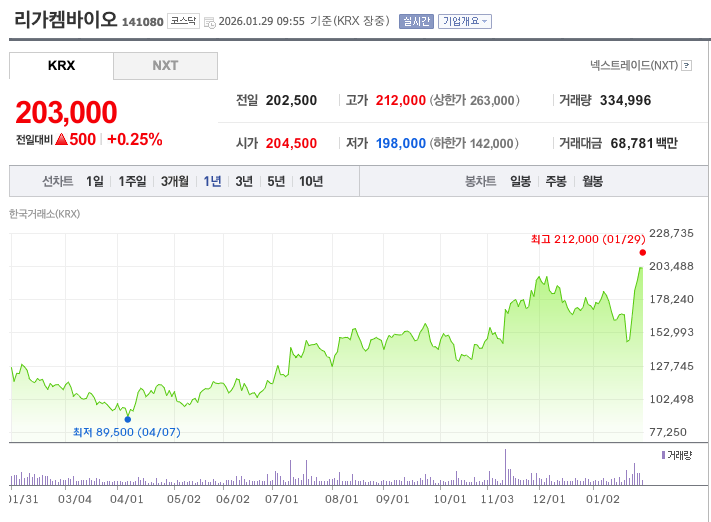711x522 pixels.
Task: Click the +0.25% change percentage
Action: tap(135, 139)
